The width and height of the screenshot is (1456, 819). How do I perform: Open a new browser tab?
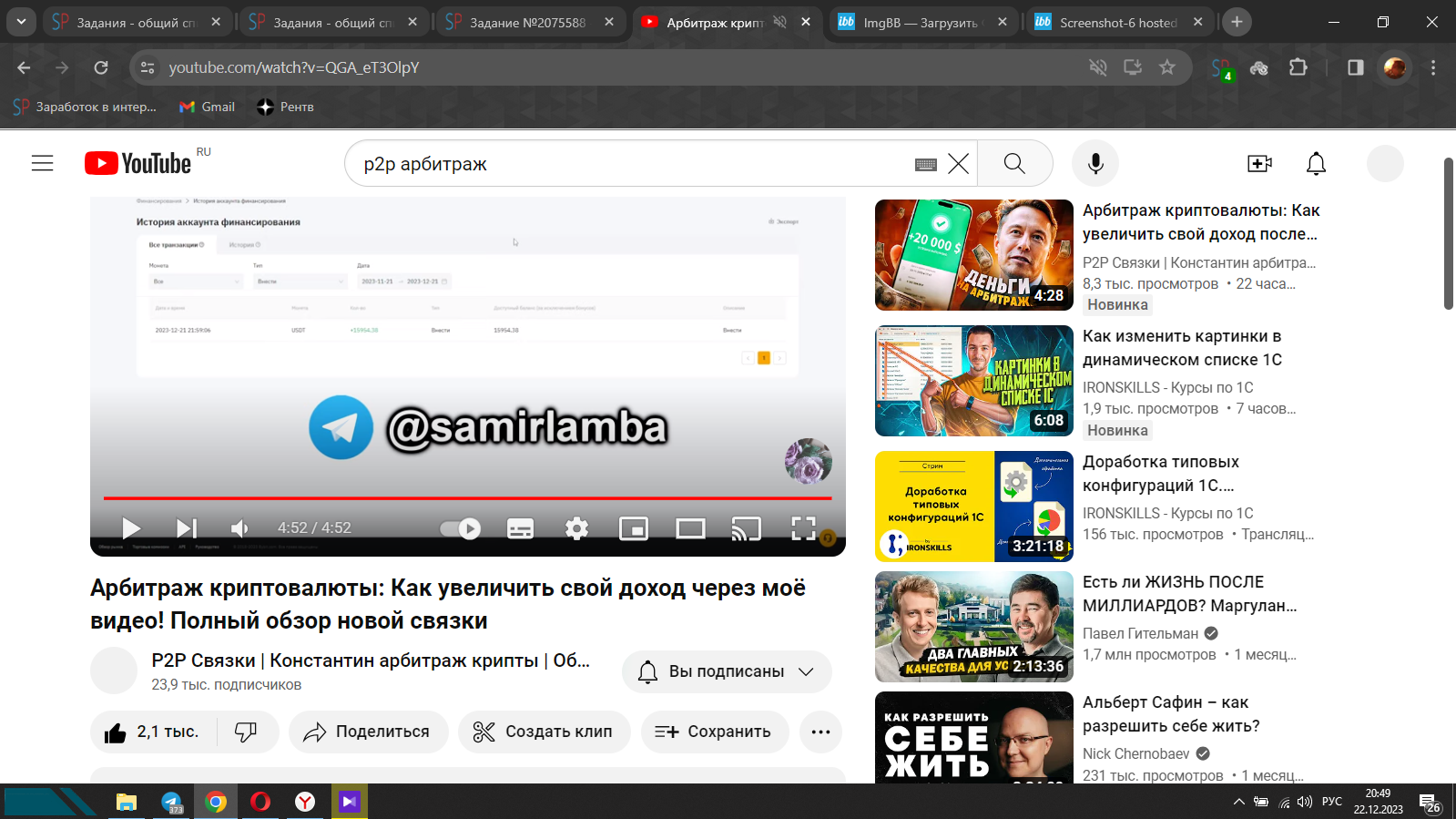point(1236,22)
